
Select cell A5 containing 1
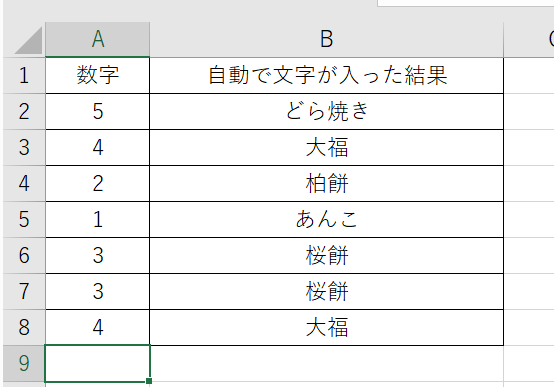pyautogui.click(x=98, y=219)
